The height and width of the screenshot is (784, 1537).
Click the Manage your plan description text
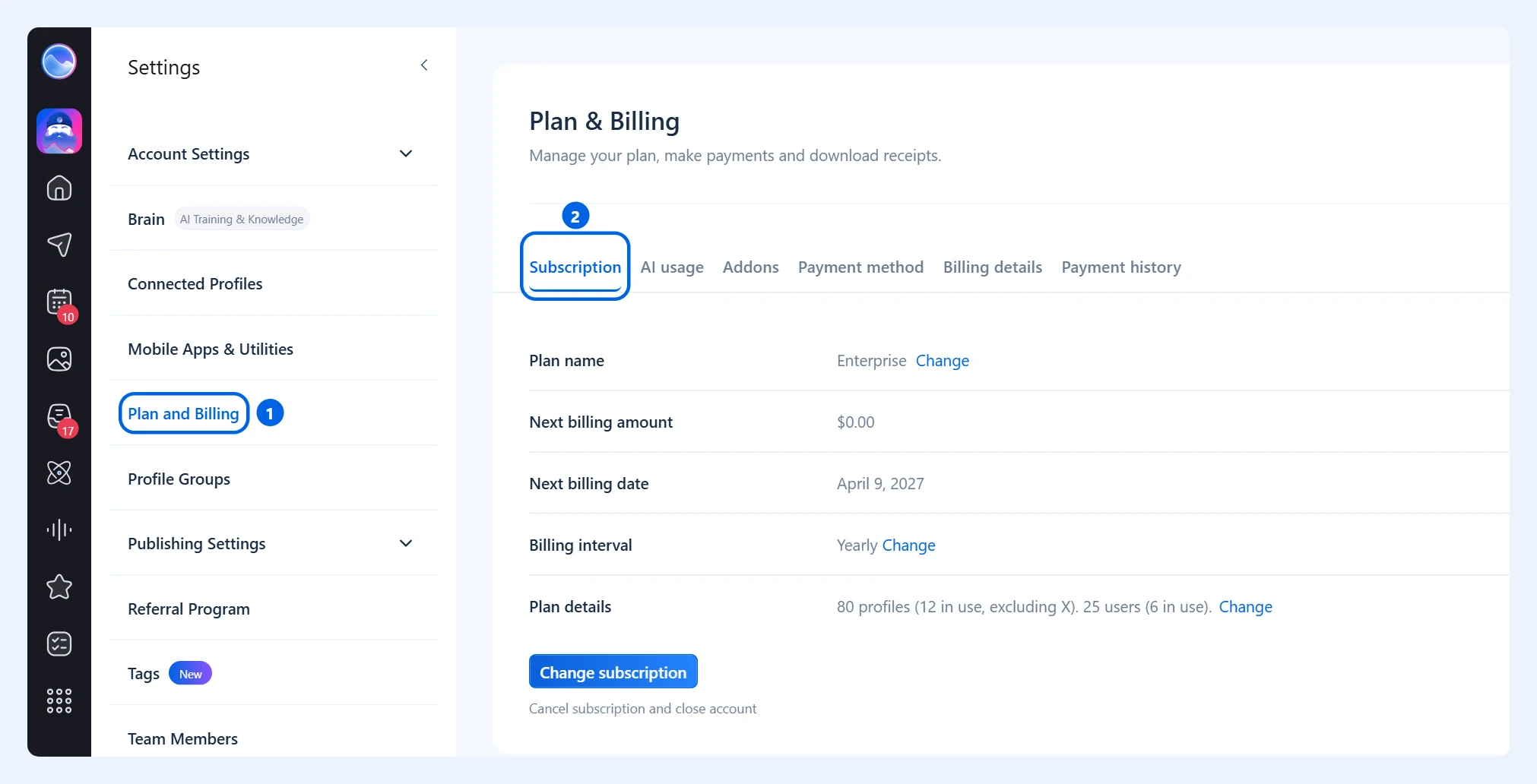[735, 155]
